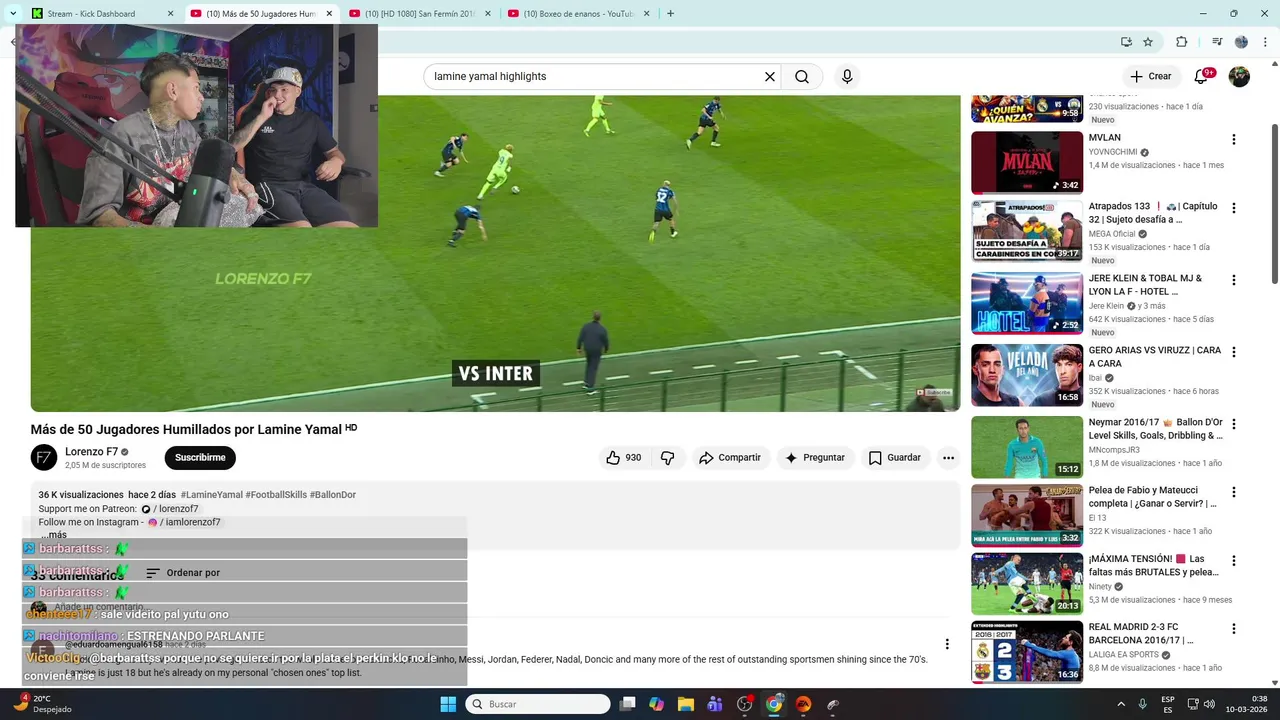Open Copilot from taskbar

pyautogui.click(x=656, y=704)
